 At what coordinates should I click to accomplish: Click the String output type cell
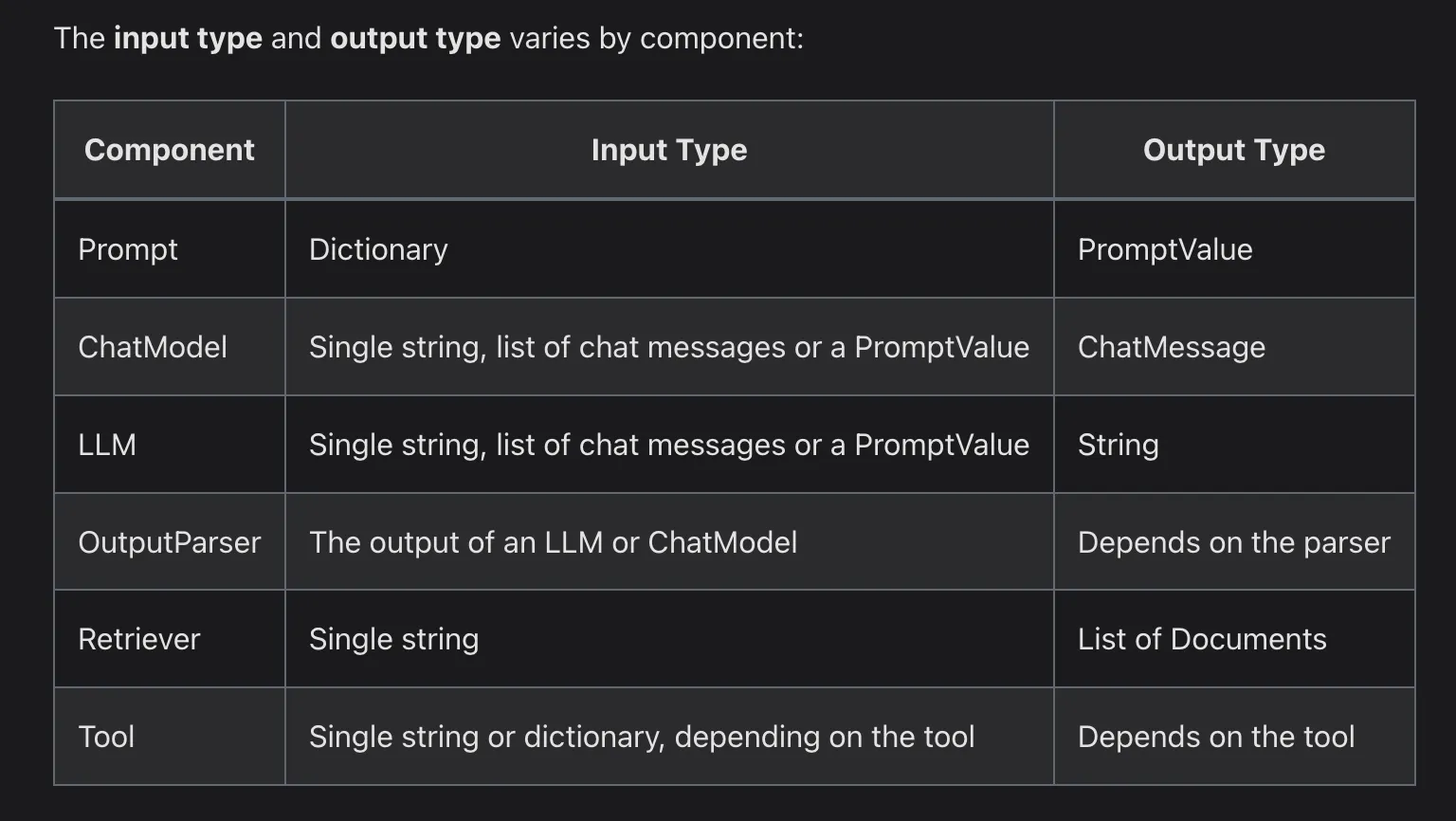(x=1118, y=445)
